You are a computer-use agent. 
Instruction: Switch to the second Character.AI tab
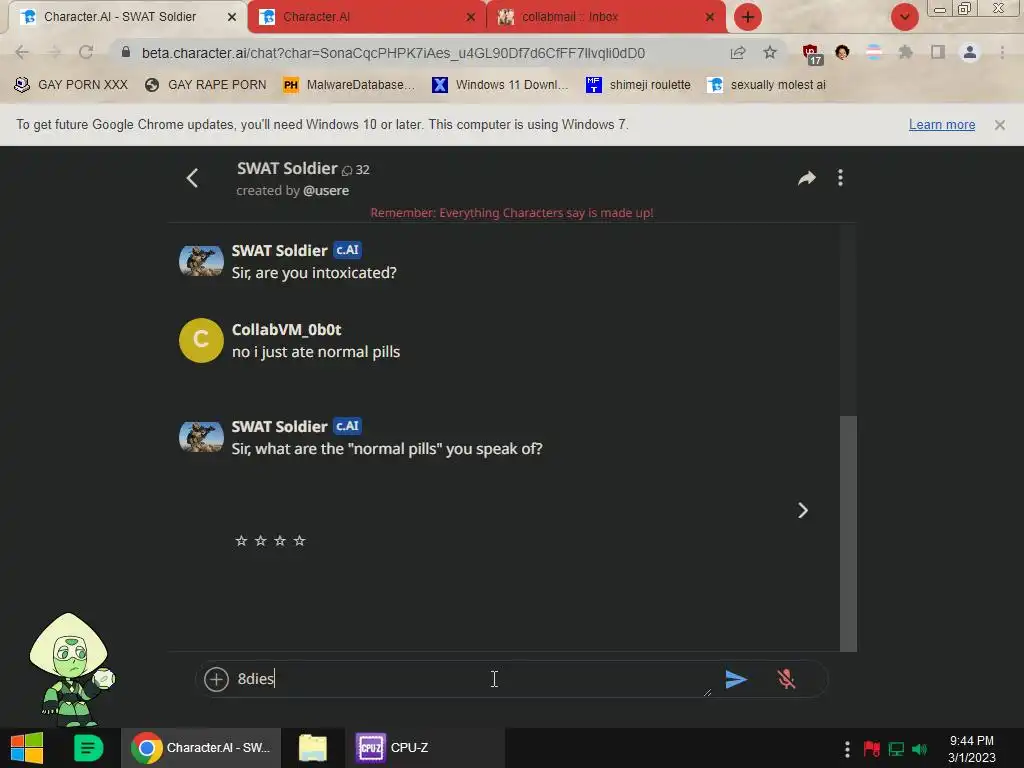pos(366,17)
